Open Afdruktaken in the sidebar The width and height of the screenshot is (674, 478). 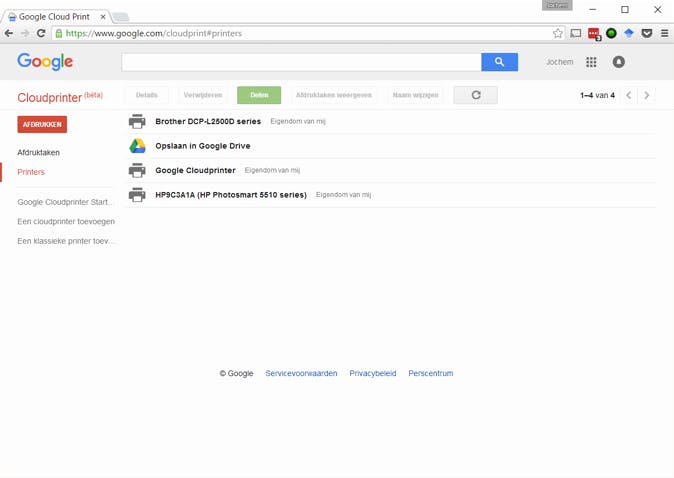38,153
